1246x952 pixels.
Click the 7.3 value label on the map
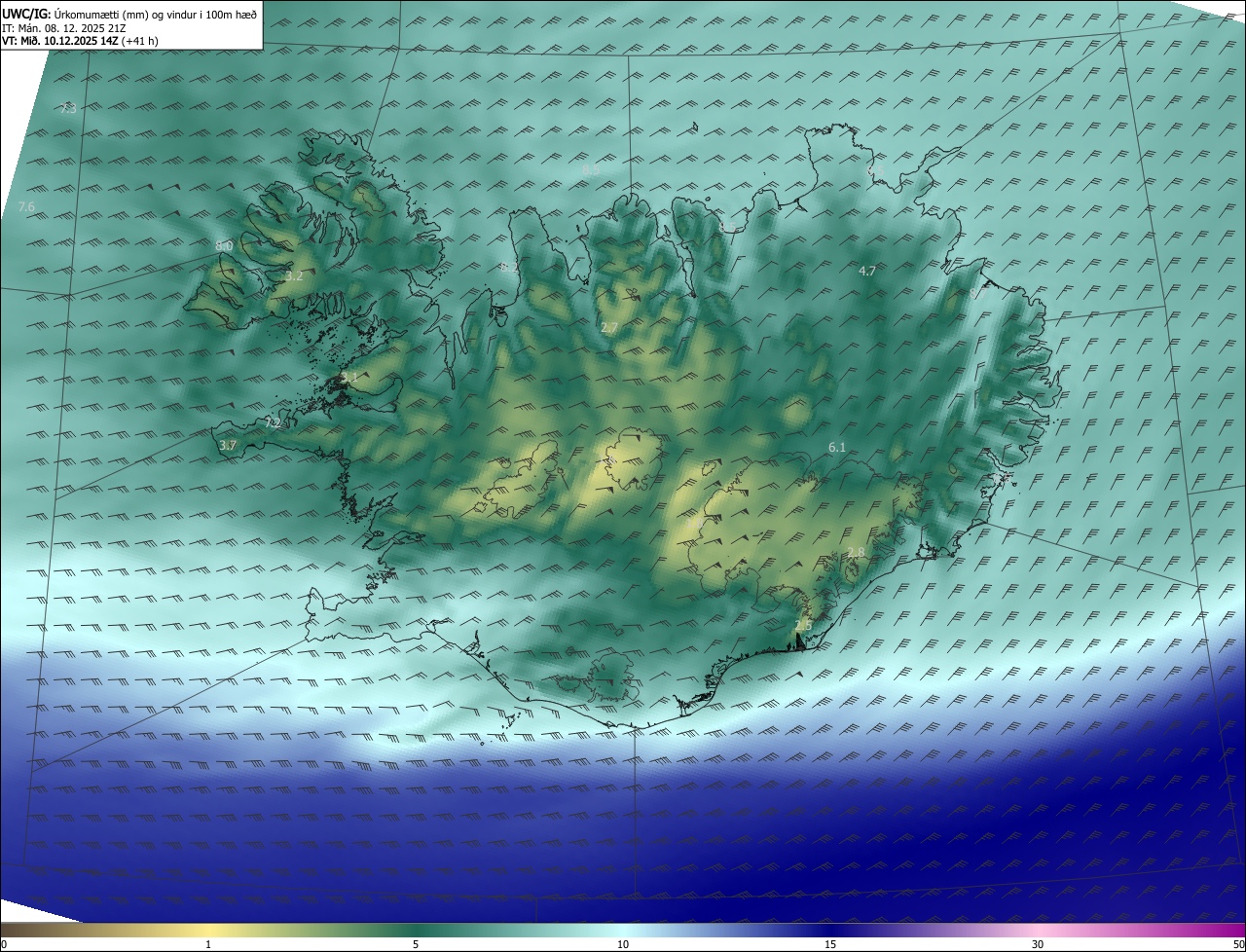pos(68,109)
